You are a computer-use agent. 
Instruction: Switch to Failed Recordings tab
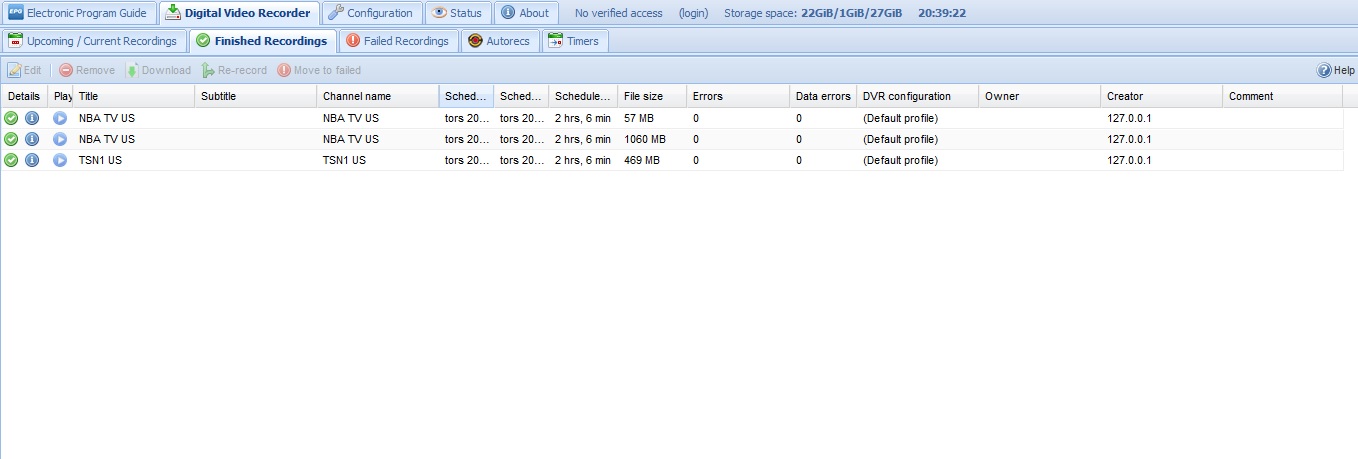(398, 41)
